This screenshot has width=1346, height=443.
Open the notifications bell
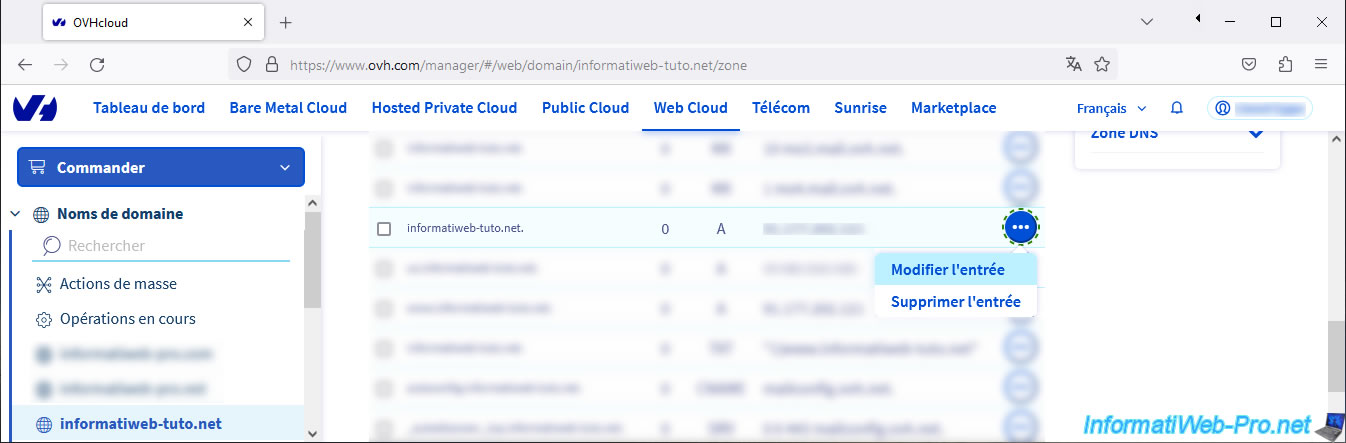[x=1177, y=108]
